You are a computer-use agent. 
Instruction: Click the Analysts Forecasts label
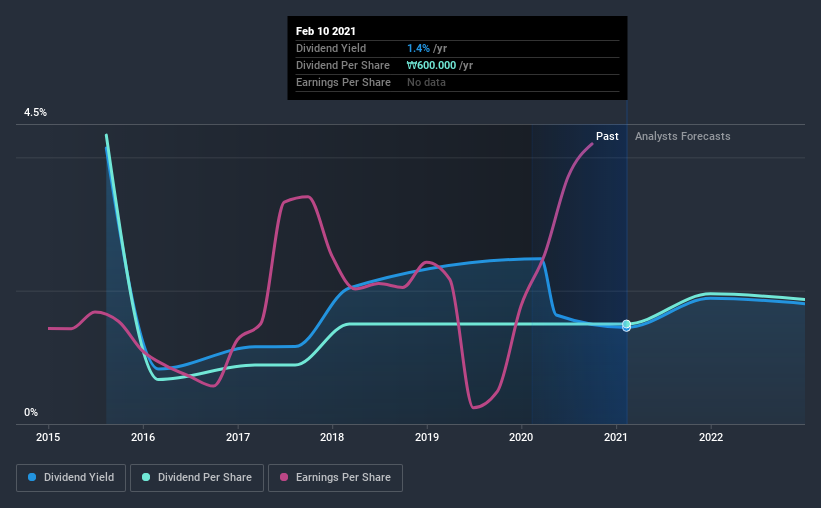coord(682,136)
